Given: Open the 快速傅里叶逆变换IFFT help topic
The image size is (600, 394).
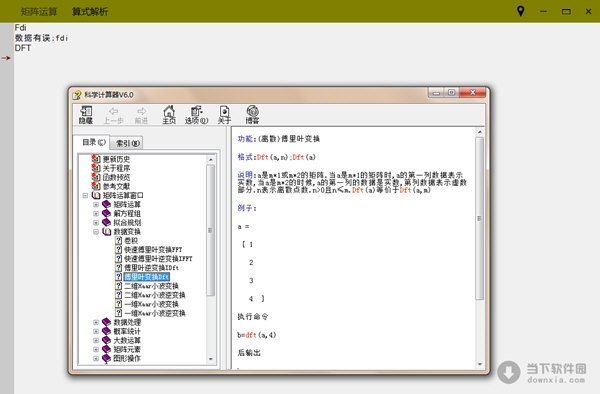Looking at the screenshot, I should tap(158, 259).
